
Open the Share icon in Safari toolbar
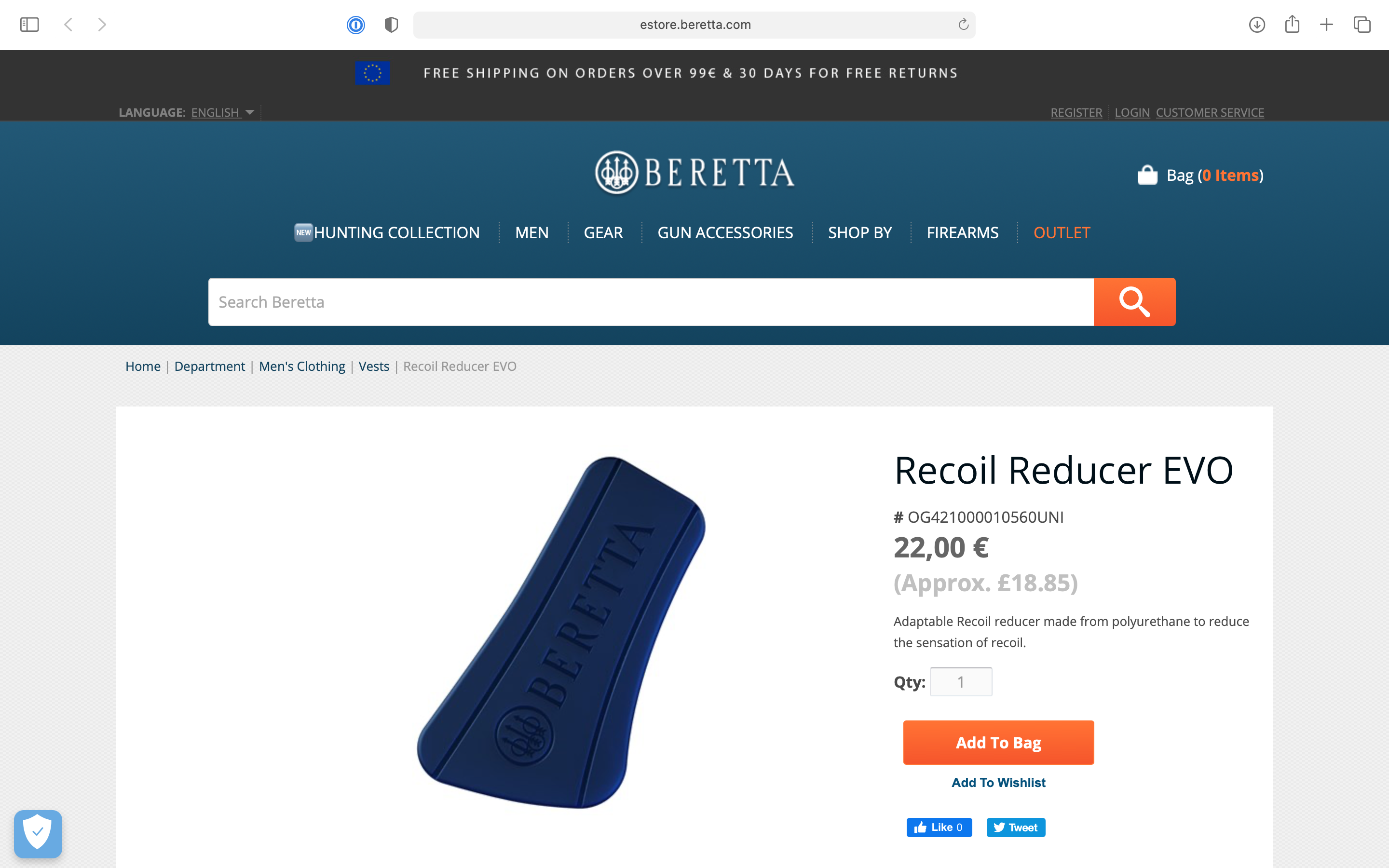(x=1292, y=24)
